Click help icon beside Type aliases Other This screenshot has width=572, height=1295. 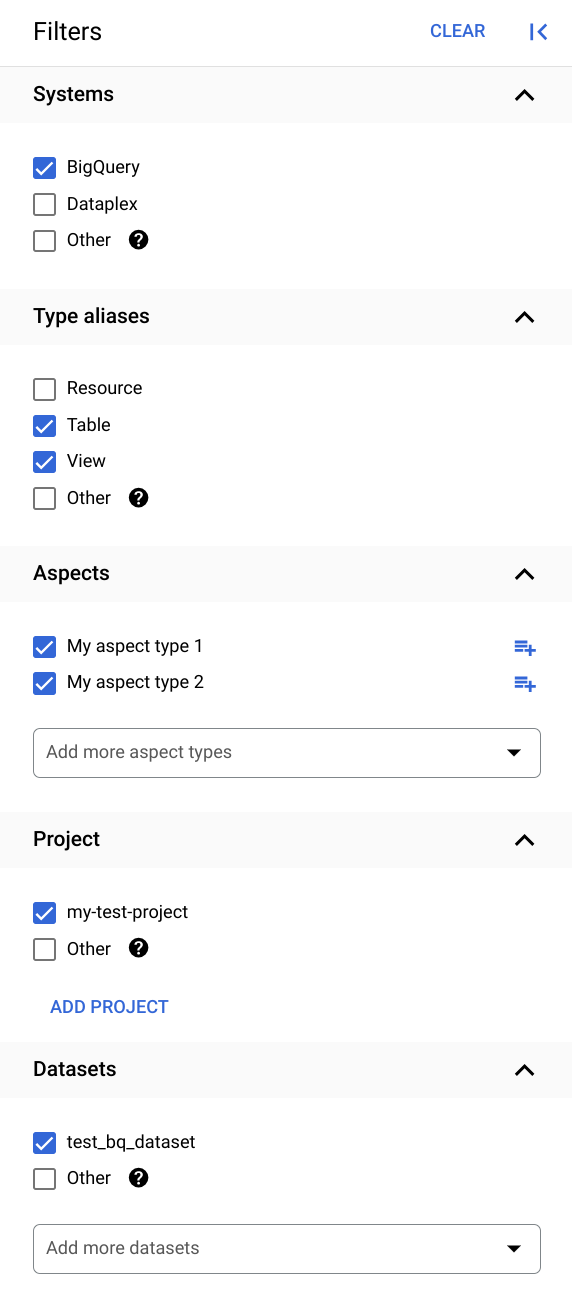pyautogui.click(x=139, y=498)
